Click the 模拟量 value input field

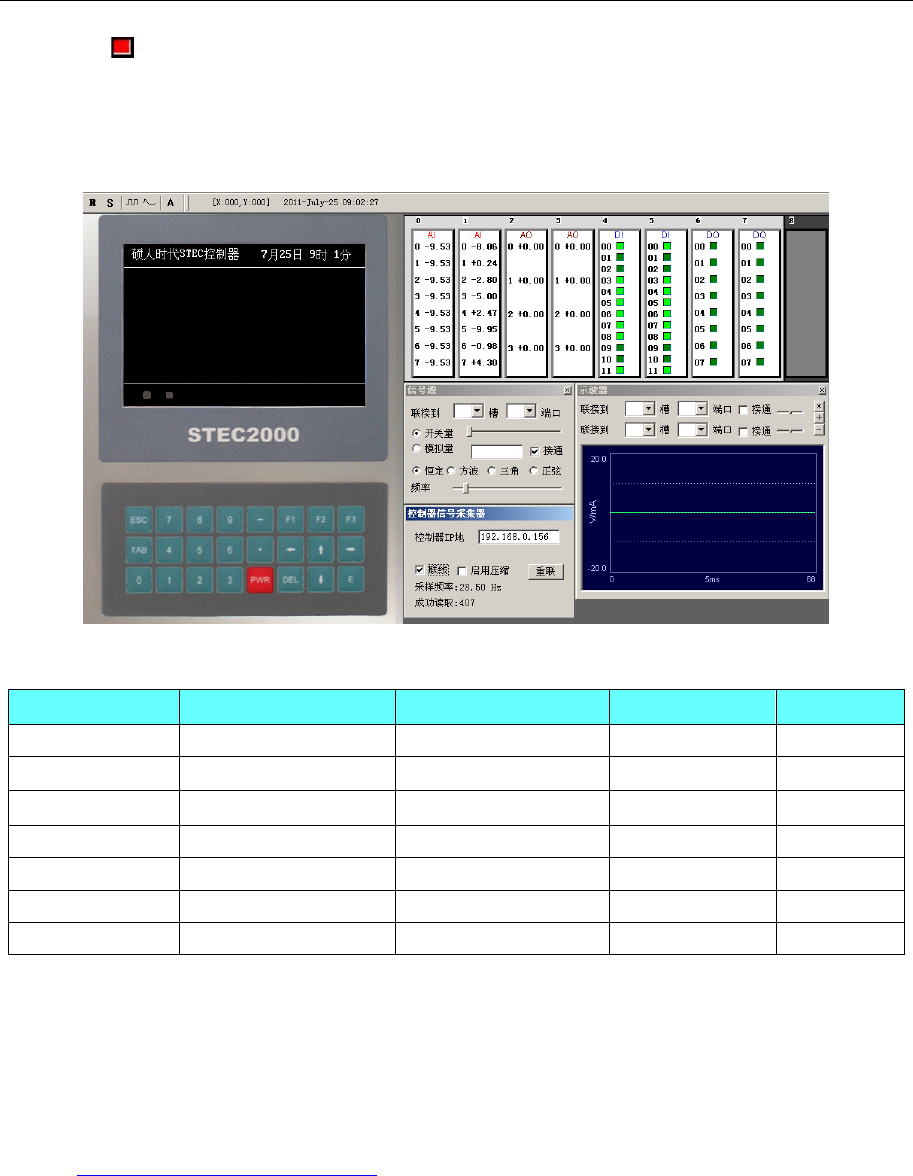tap(497, 451)
